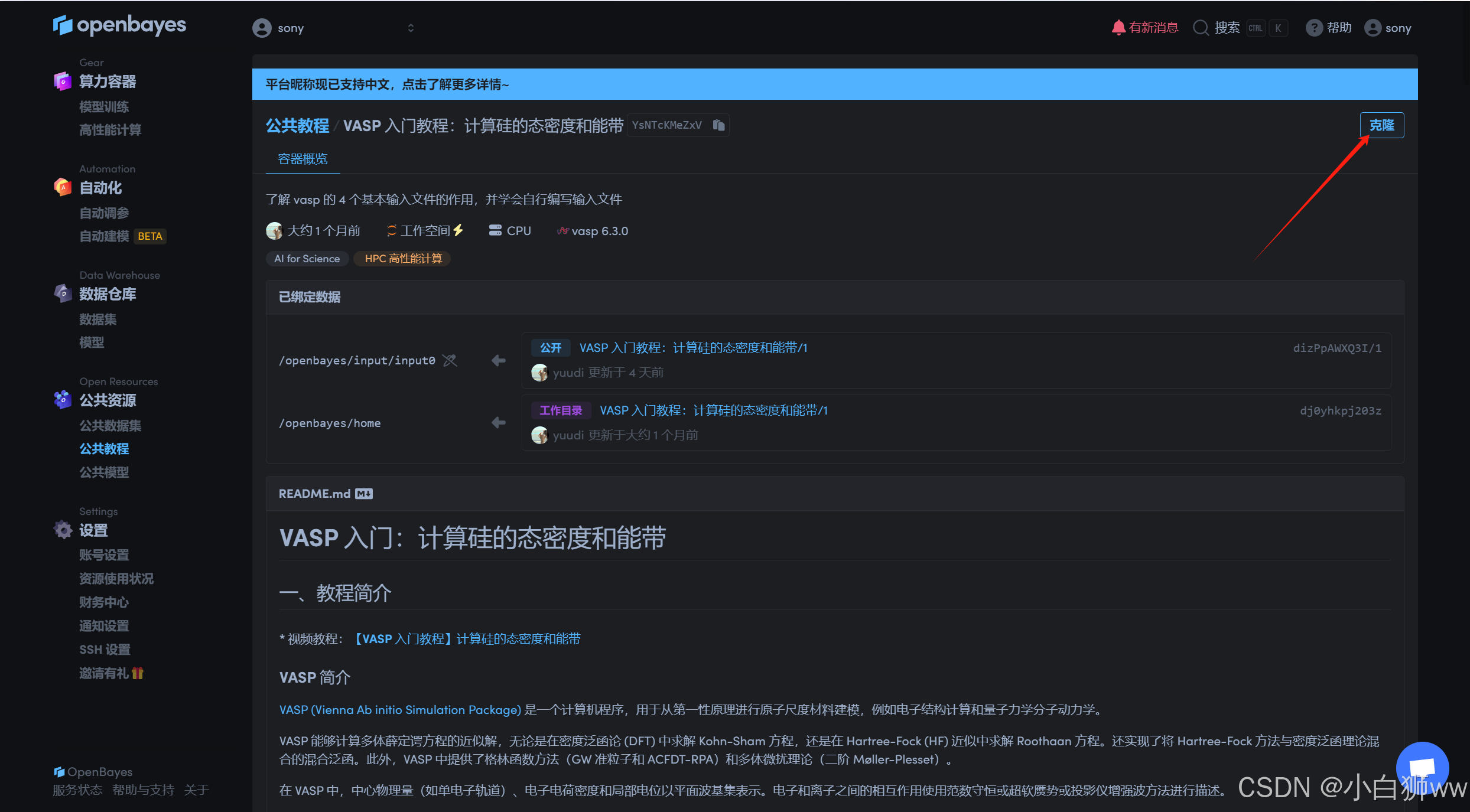Viewport: 1470px width, 812px height.
Task: Click the crossed icon next to input0 path
Action: coord(450,360)
